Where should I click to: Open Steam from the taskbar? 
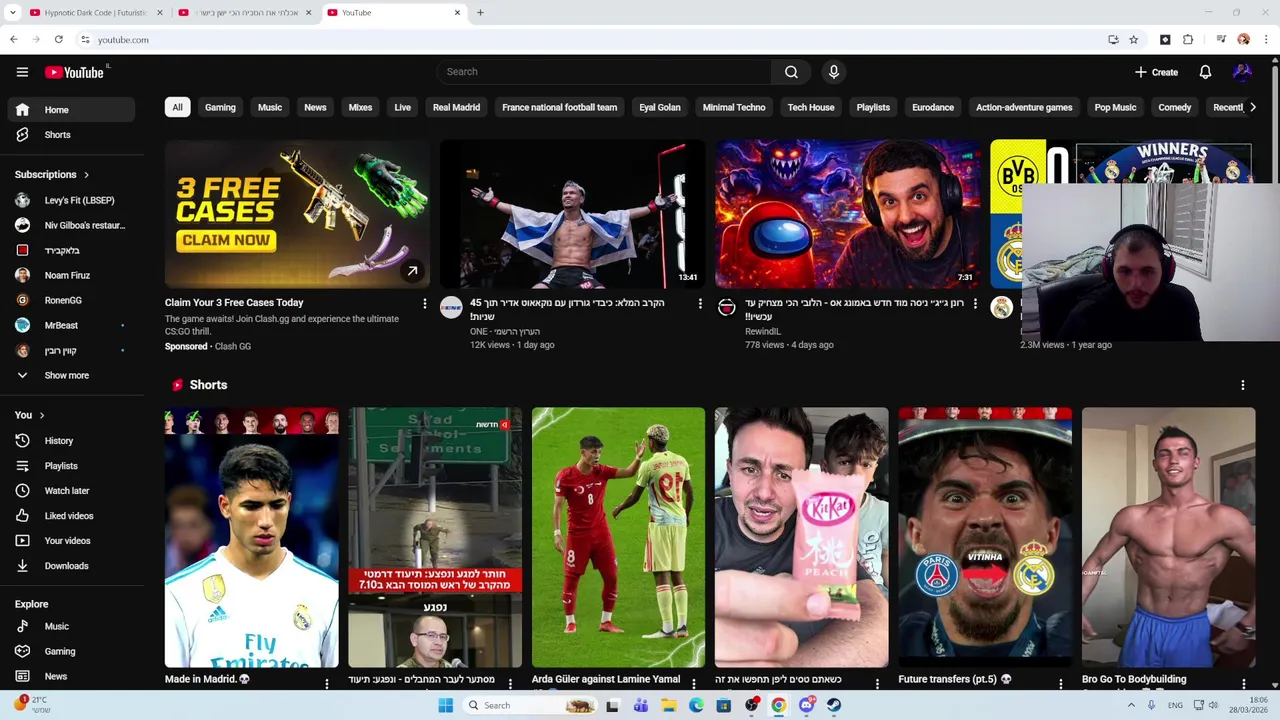point(834,705)
